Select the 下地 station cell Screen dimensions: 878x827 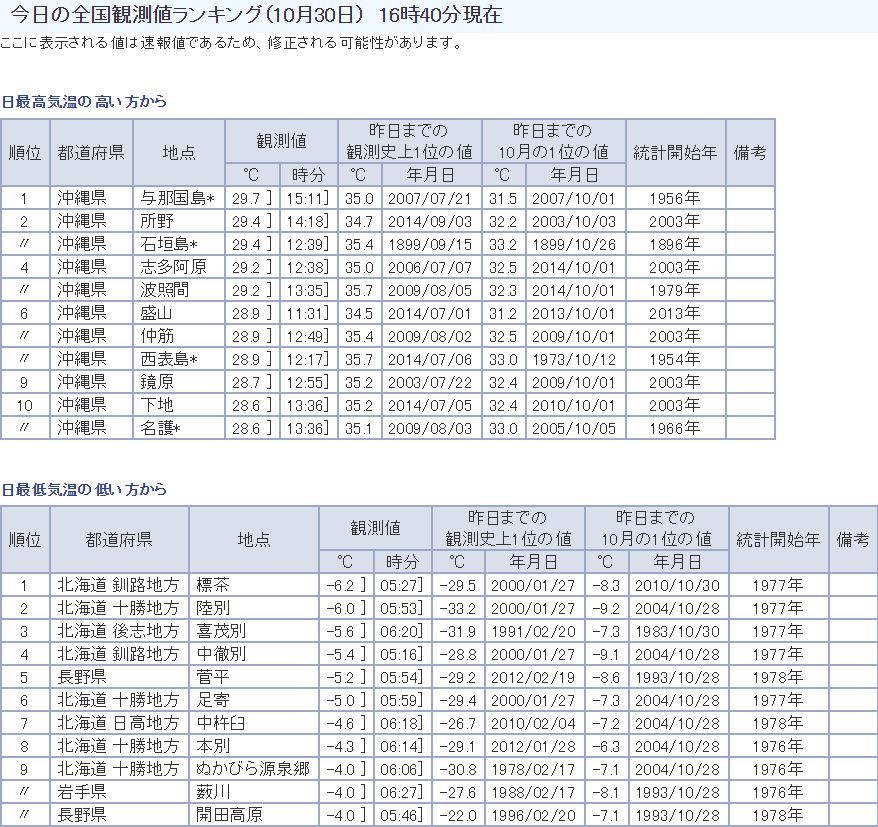pos(179,405)
